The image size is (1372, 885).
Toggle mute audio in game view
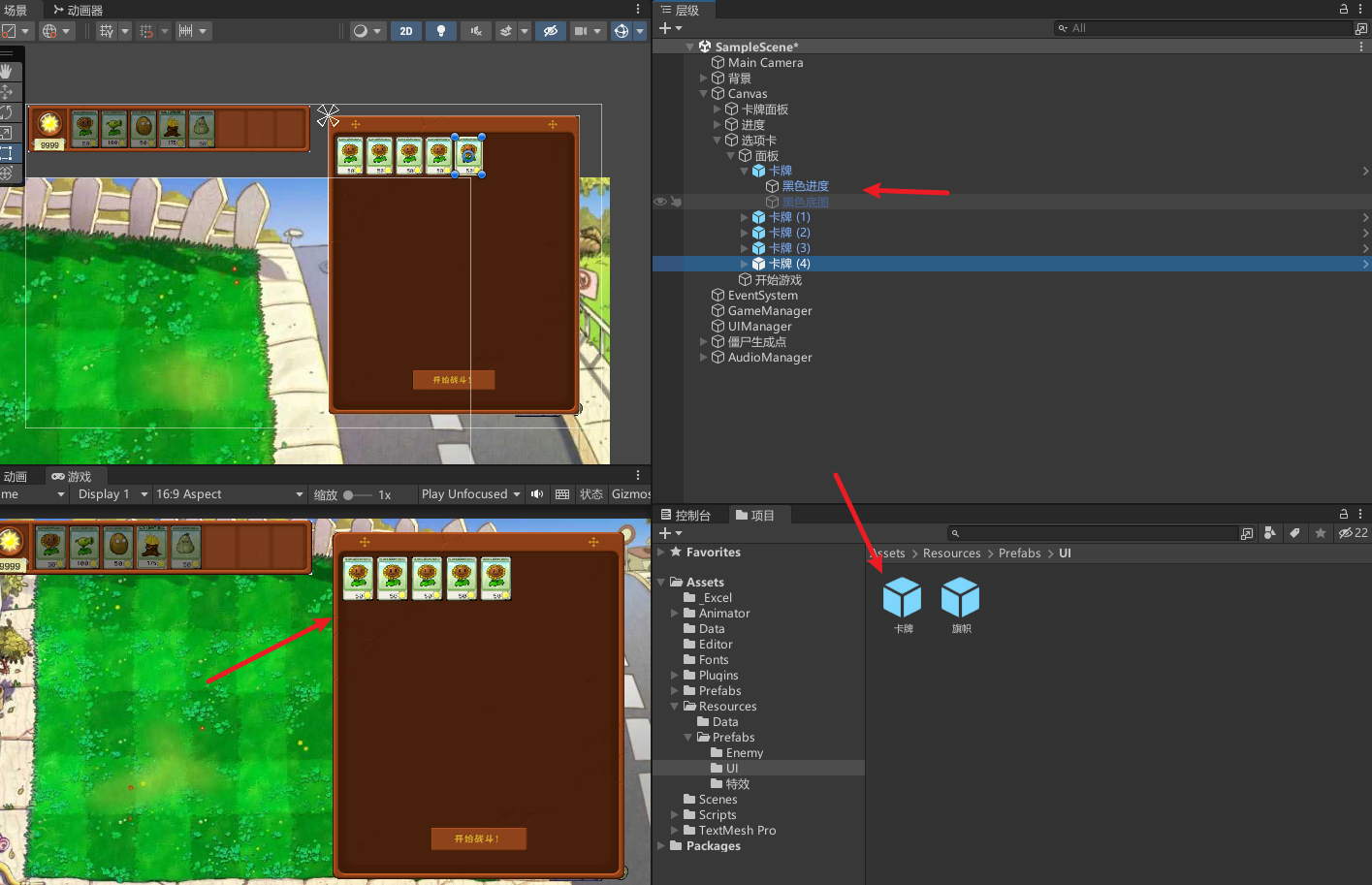[x=537, y=494]
